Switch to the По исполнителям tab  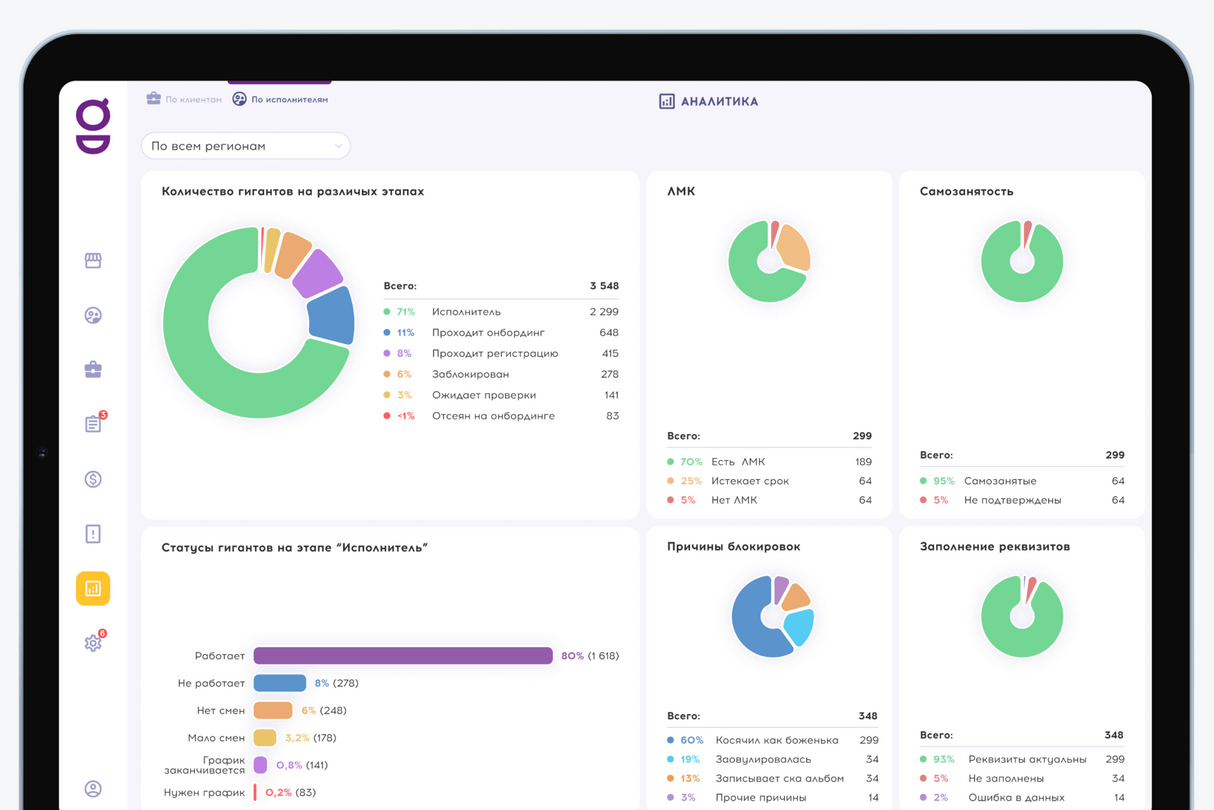click(280, 99)
